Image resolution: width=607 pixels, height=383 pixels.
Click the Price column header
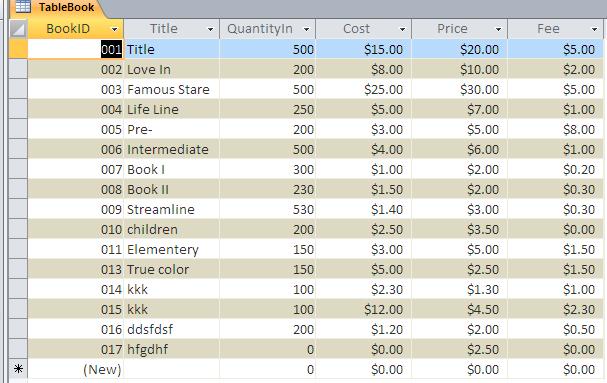460,29
